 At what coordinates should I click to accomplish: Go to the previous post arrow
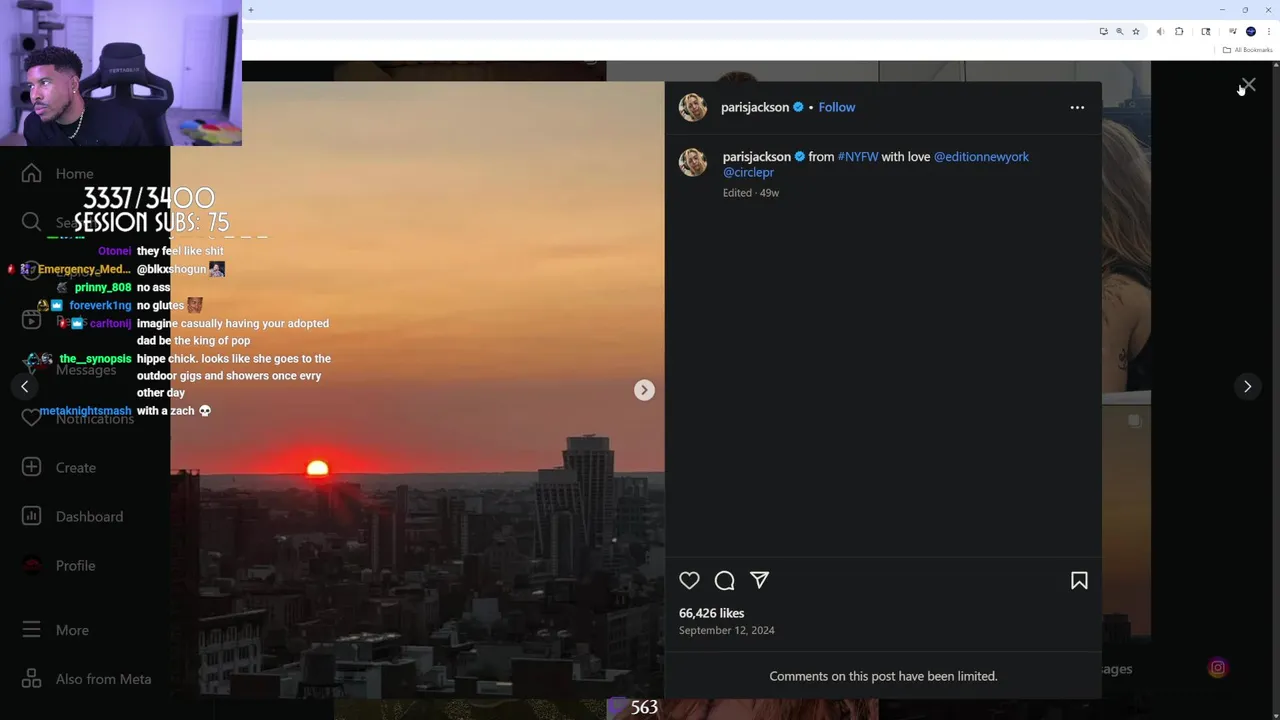(24, 386)
